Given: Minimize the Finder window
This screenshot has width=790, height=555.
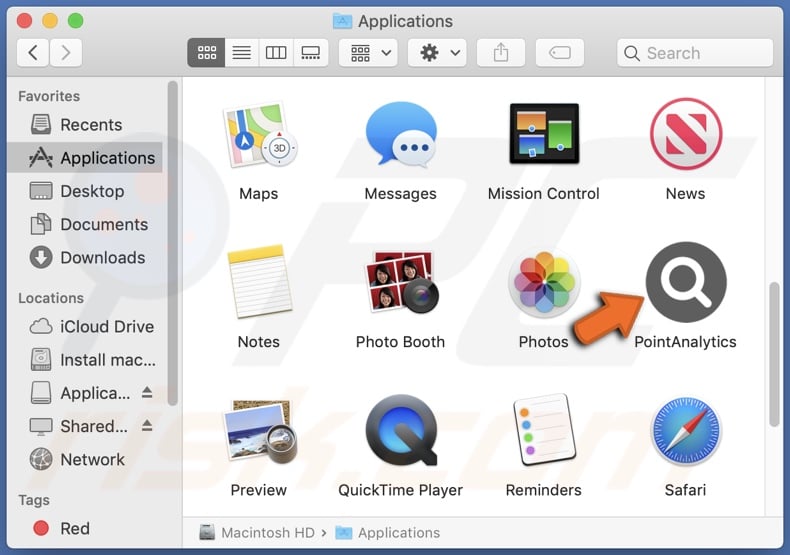Looking at the screenshot, I should 50,21.
